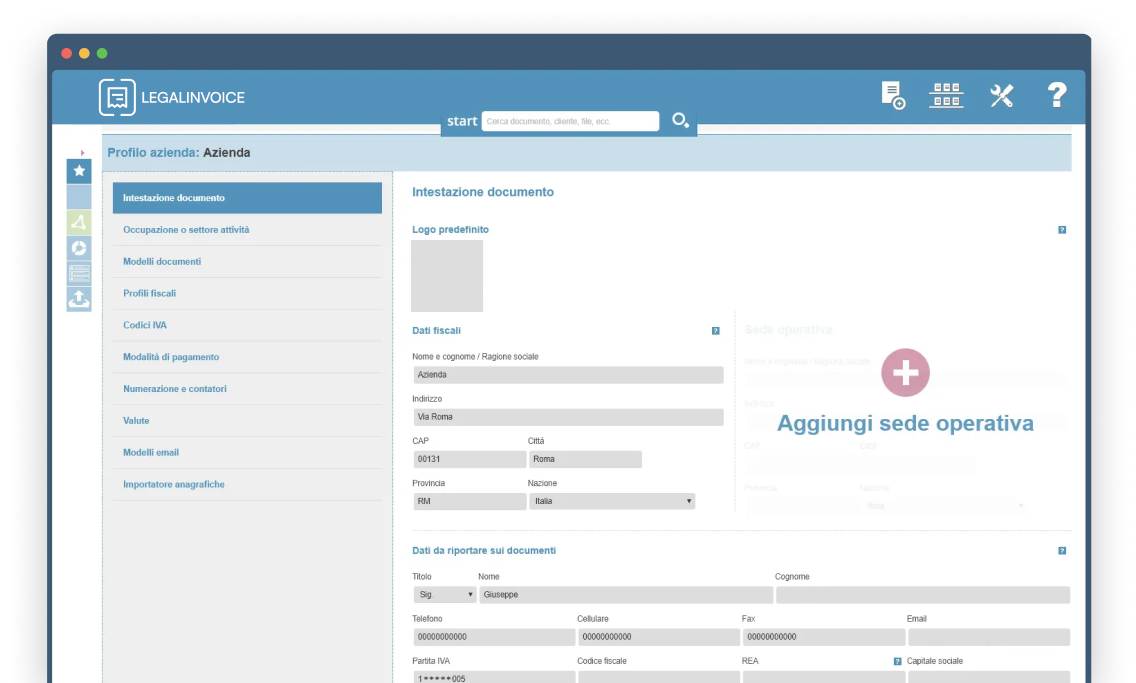Open the Titolo dropdown showing Sig.
Viewport: 1136px width, 683px height.
coord(444,595)
